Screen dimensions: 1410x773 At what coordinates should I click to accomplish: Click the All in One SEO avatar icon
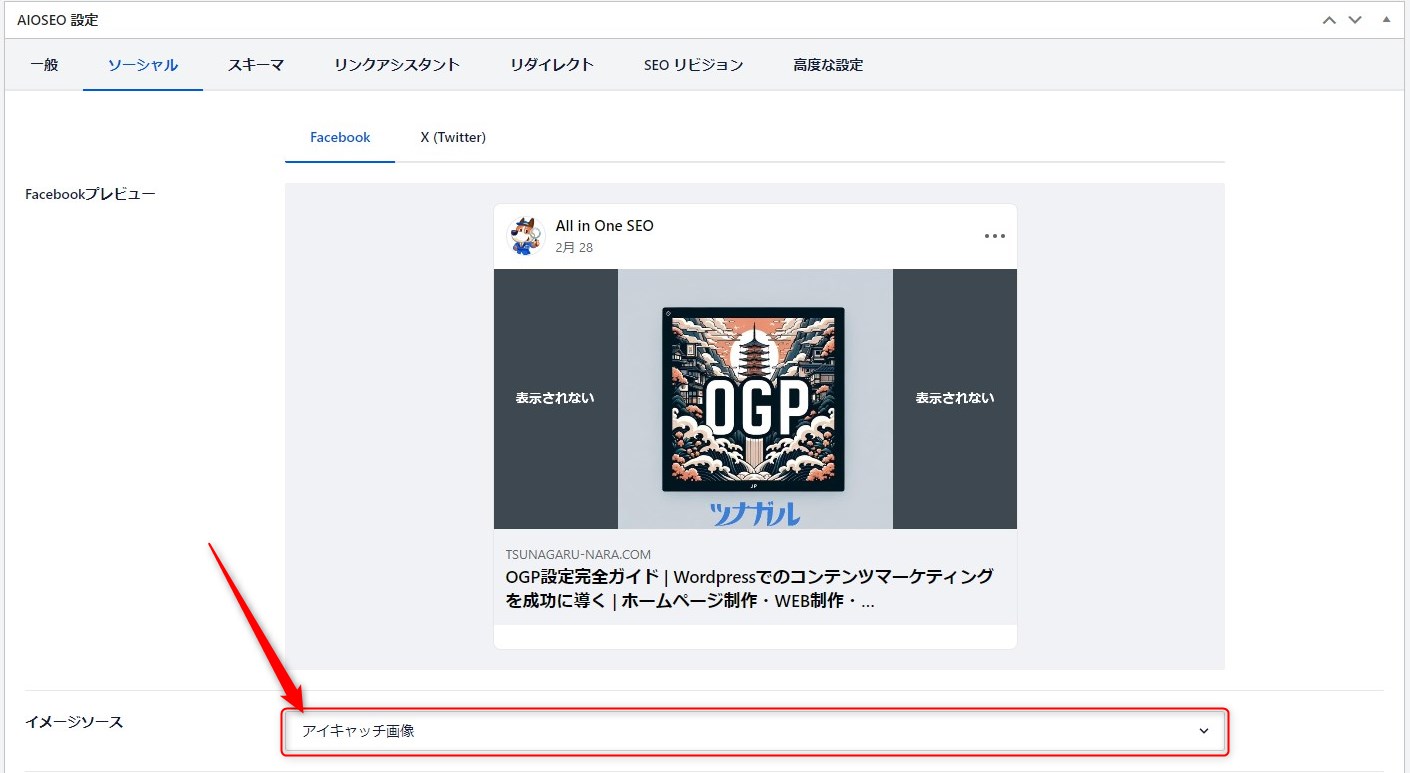click(x=525, y=236)
